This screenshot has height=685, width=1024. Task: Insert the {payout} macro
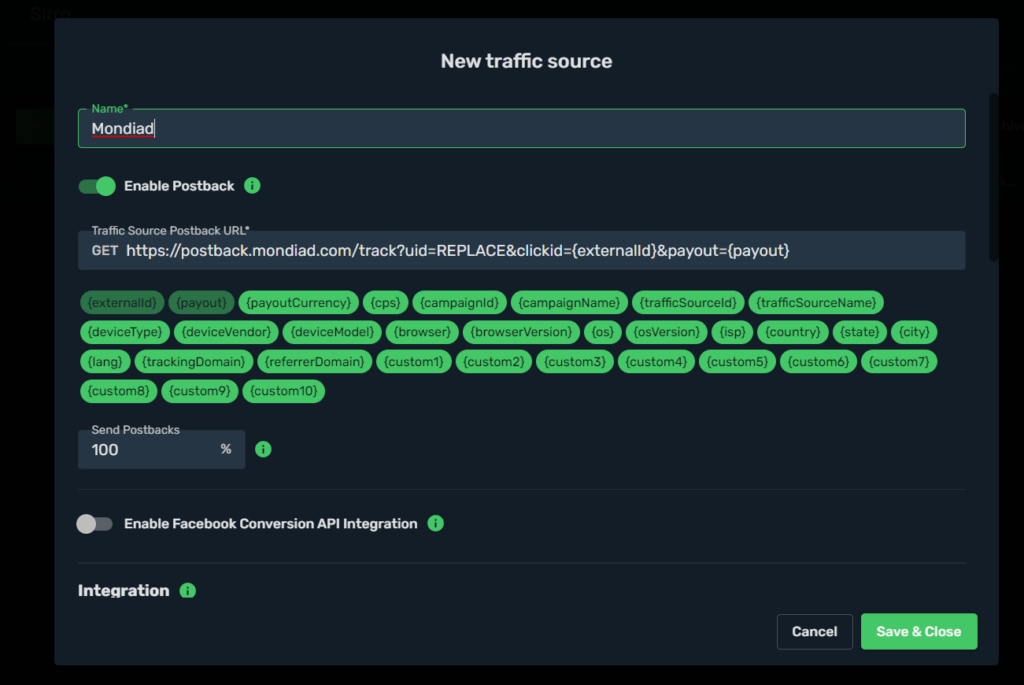point(201,302)
